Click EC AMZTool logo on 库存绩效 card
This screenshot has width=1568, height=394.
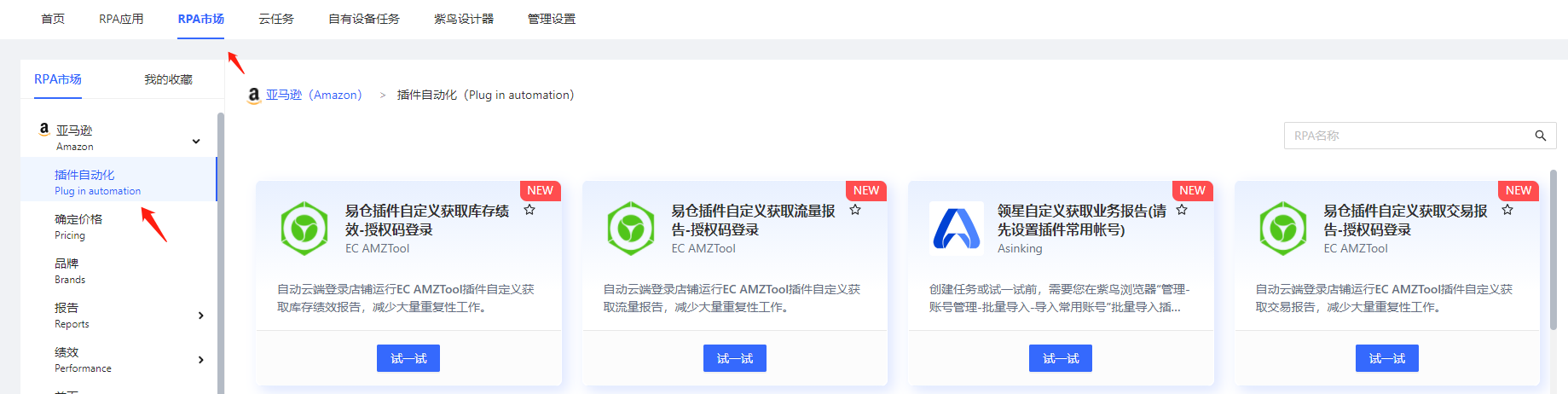(x=304, y=229)
